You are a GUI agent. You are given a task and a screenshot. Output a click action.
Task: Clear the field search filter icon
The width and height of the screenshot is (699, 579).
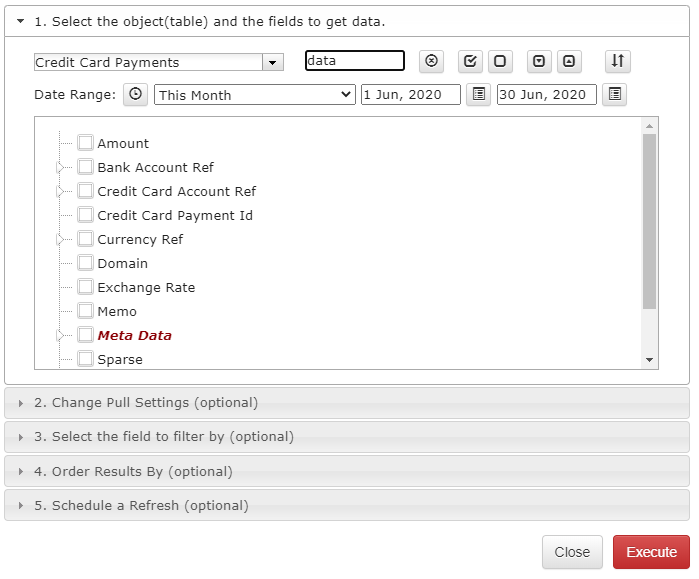pos(431,61)
